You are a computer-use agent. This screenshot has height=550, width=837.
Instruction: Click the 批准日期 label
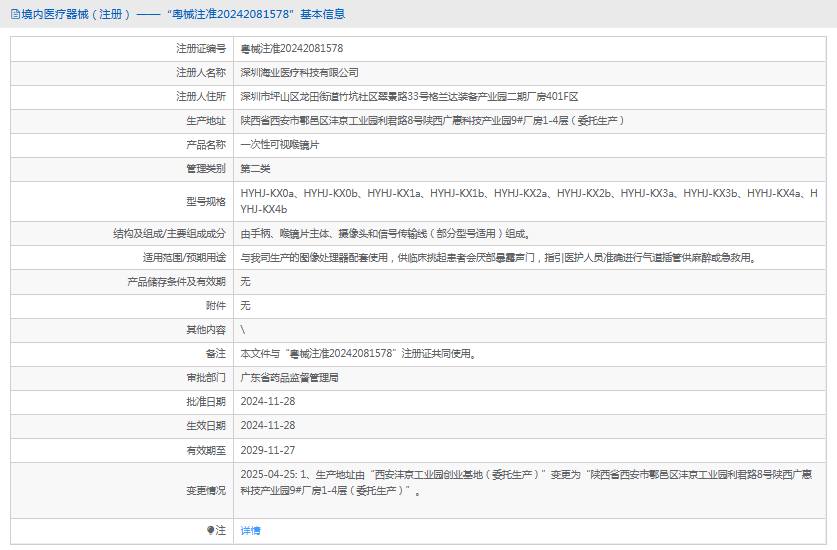coord(206,402)
